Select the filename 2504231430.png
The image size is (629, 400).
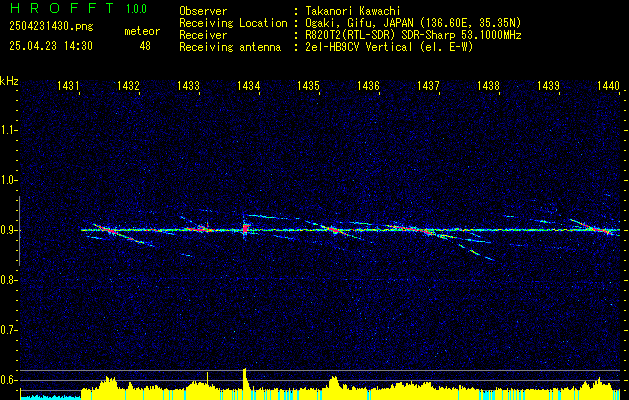[51, 26]
